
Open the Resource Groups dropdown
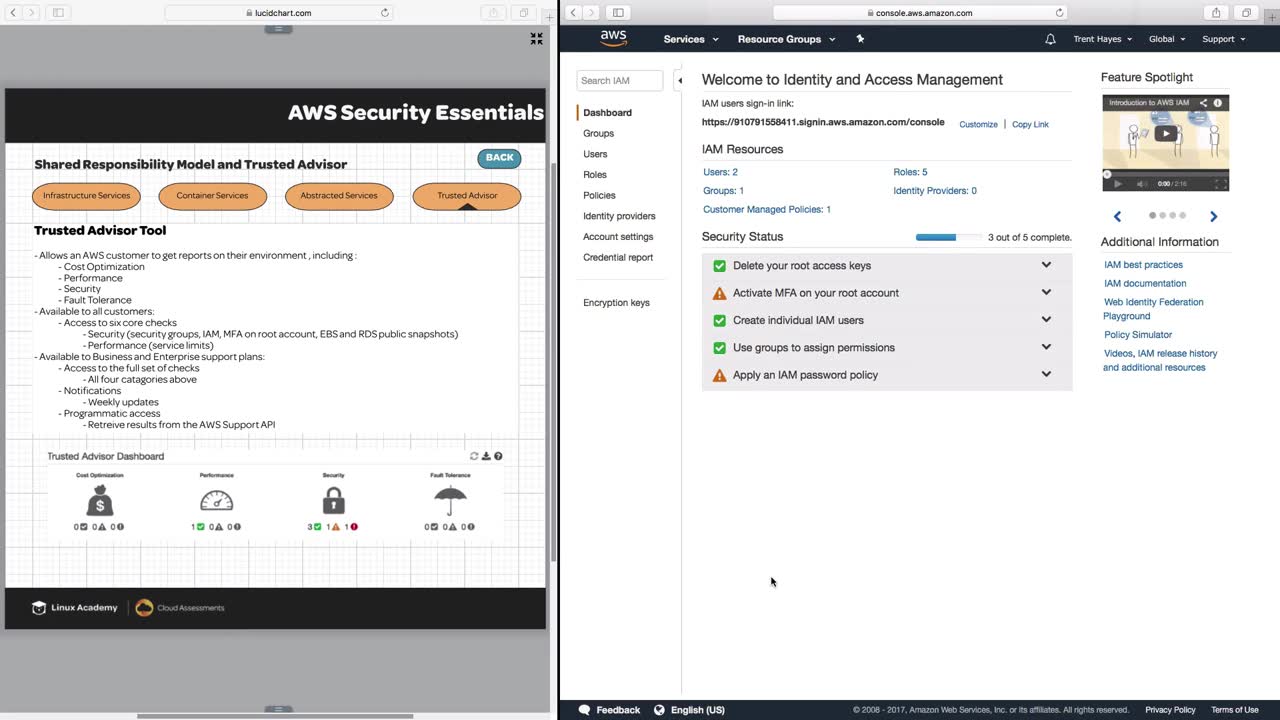pos(786,39)
